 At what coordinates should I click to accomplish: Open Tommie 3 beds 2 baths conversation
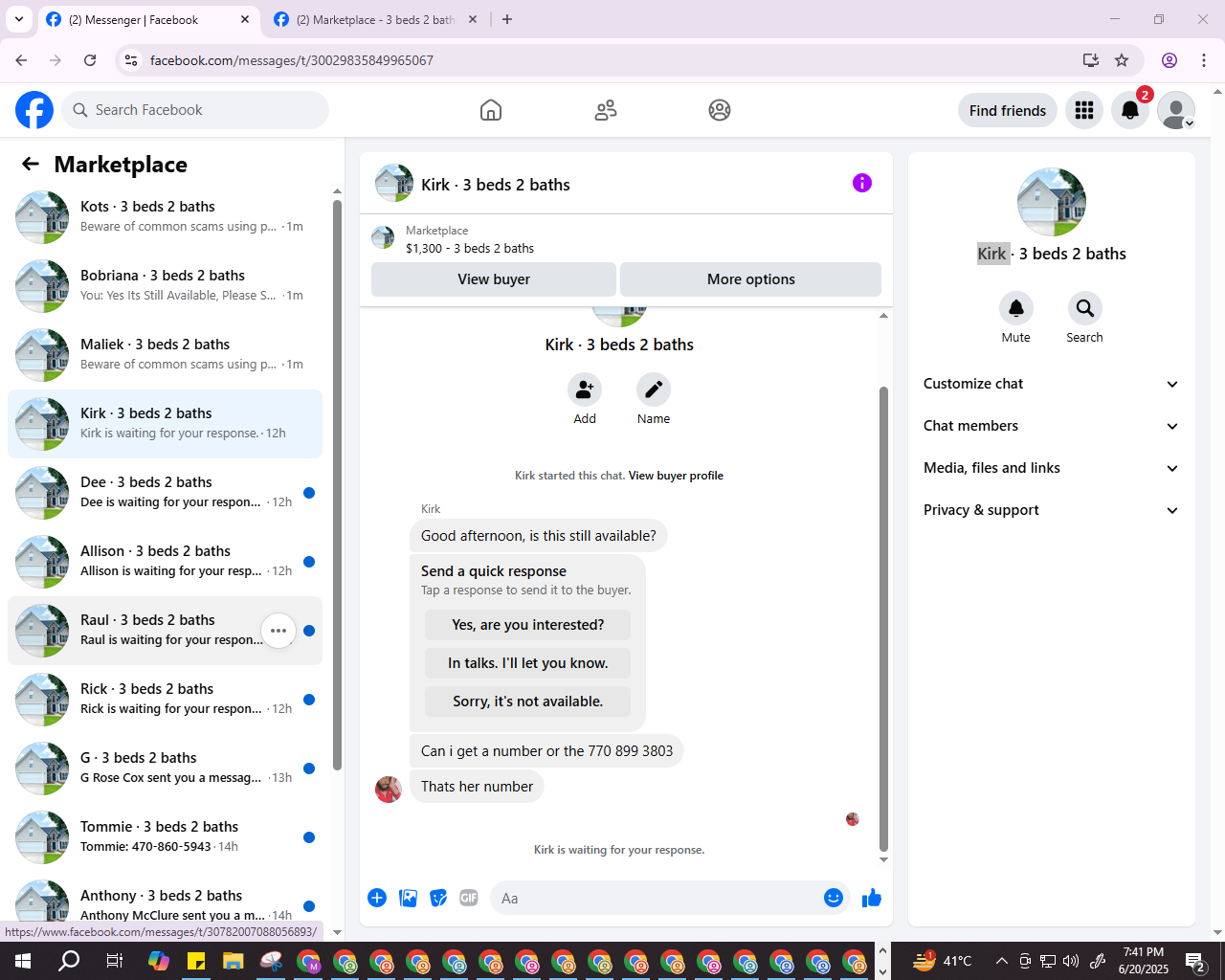point(165,837)
